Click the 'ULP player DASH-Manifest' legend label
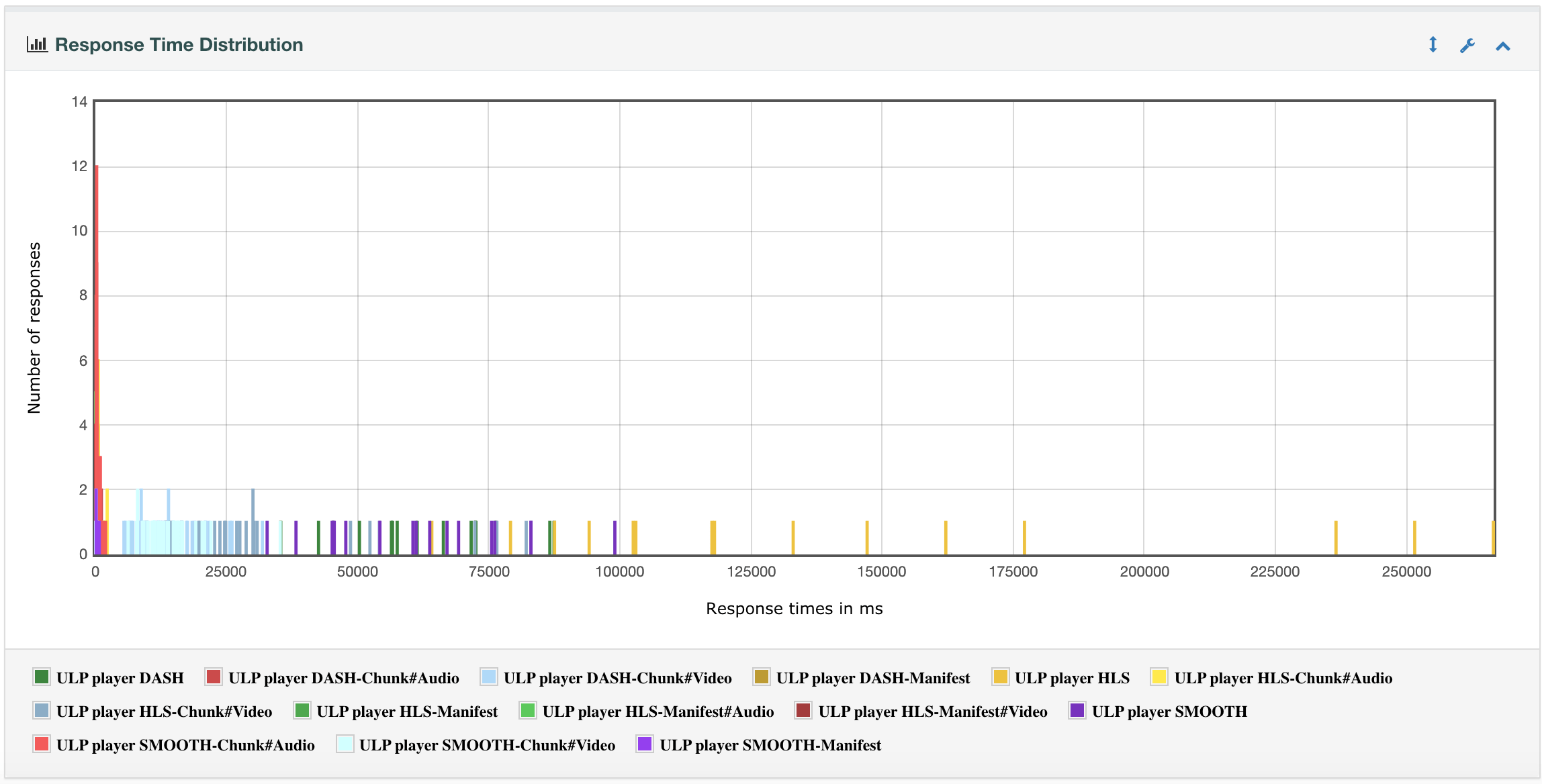The width and height of the screenshot is (1542, 784). click(x=873, y=678)
